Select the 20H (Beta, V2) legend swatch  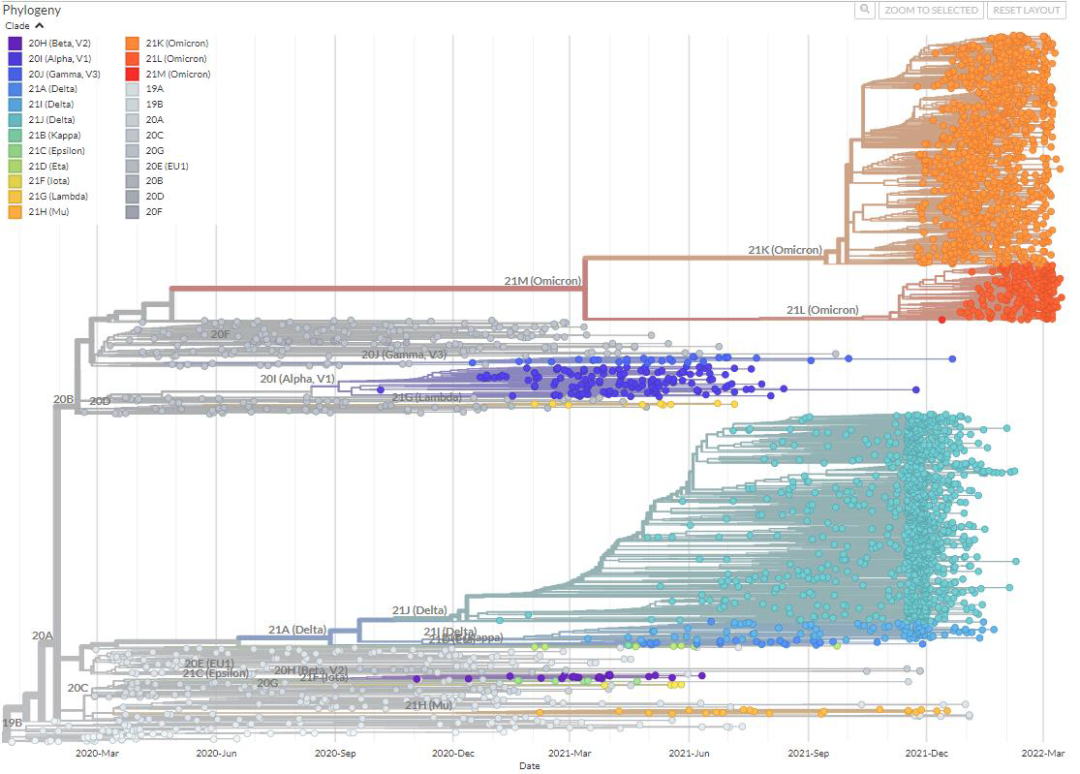pyautogui.click(x=15, y=43)
